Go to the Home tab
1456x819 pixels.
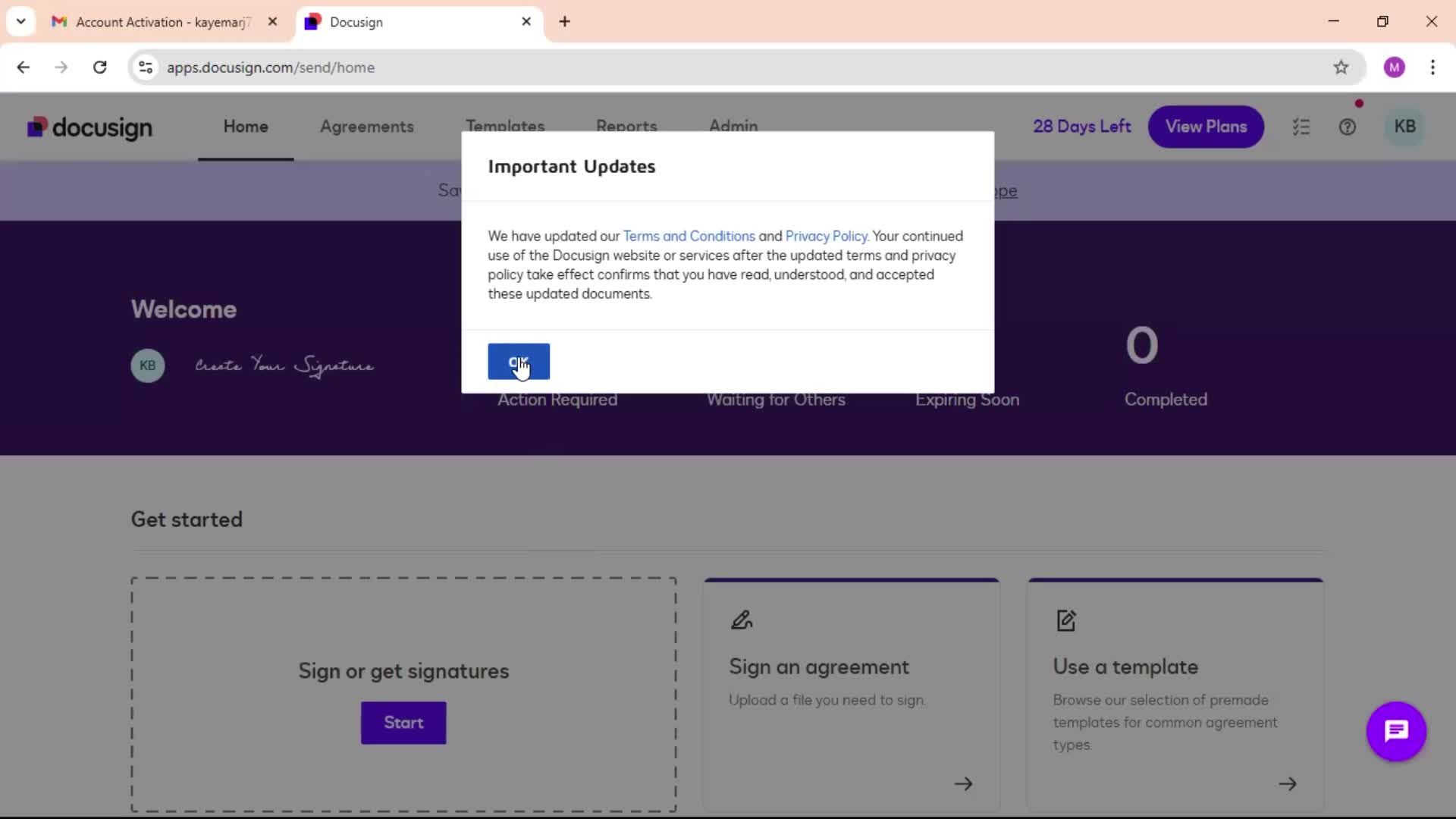coord(246,127)
